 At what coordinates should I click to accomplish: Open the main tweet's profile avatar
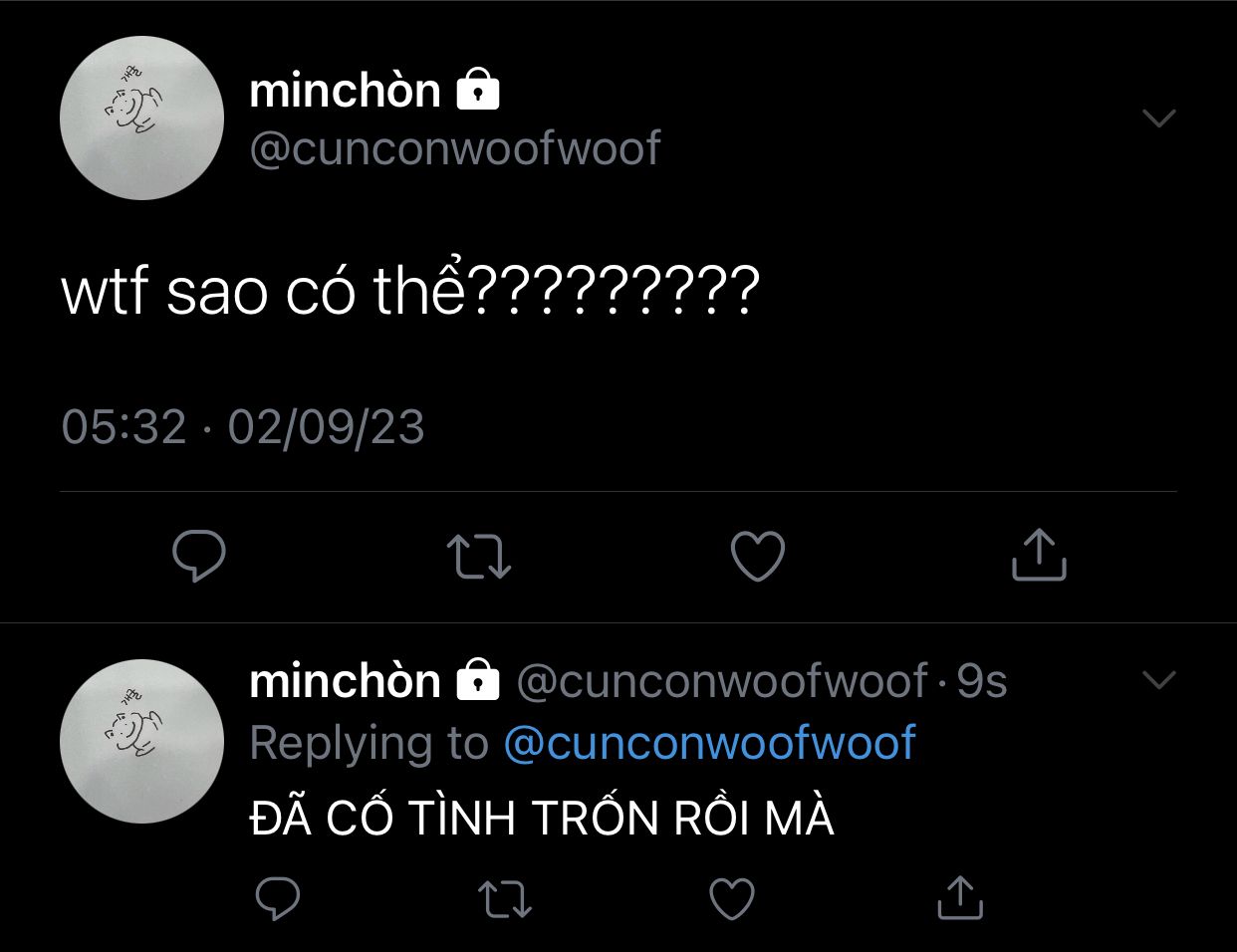(x=141, y=118)
